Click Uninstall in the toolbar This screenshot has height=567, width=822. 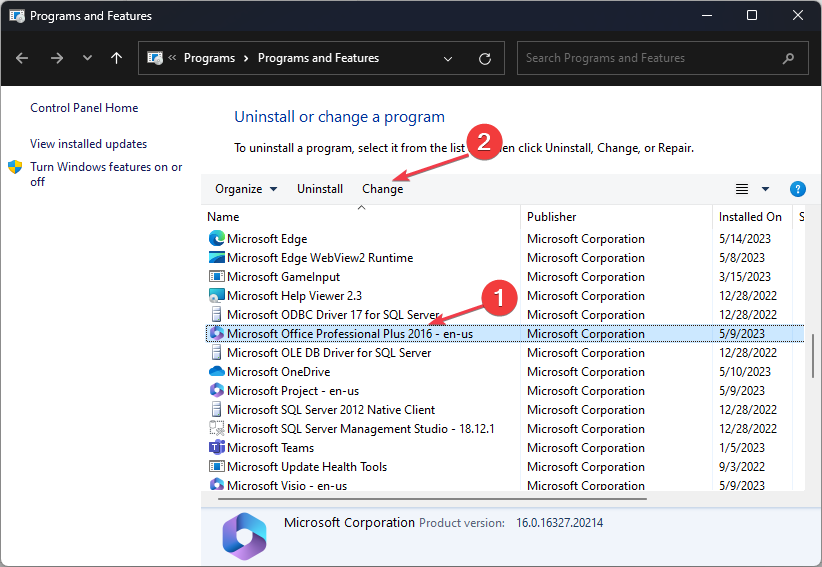[x=320, y=189]
